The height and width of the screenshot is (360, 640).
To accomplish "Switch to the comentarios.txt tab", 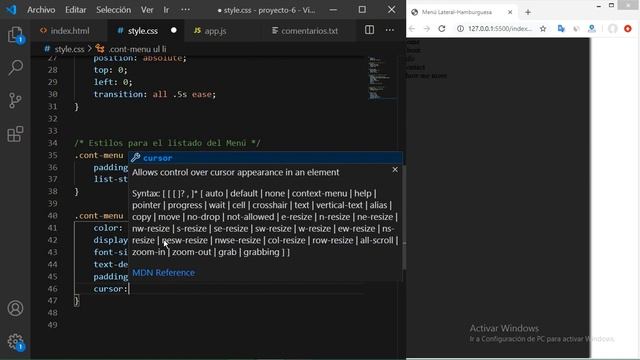I will [309, 31].
